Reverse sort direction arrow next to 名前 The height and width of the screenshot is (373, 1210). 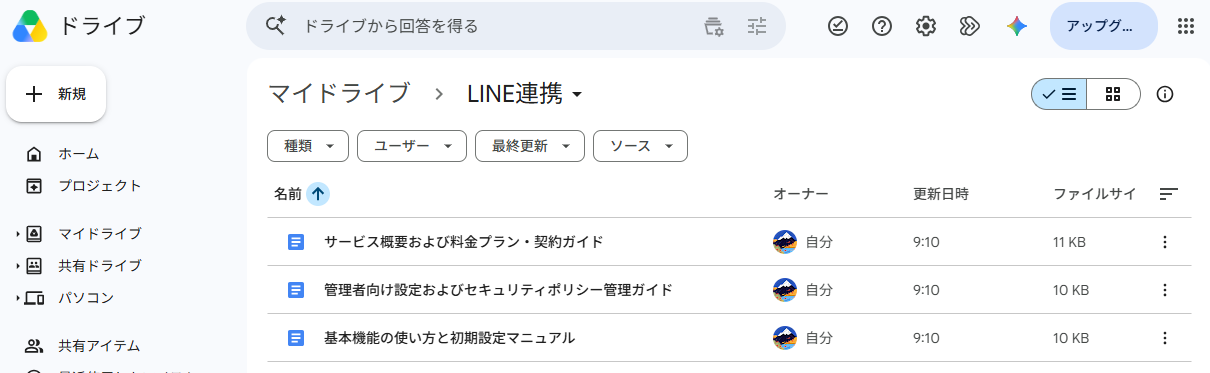[318, 194]
